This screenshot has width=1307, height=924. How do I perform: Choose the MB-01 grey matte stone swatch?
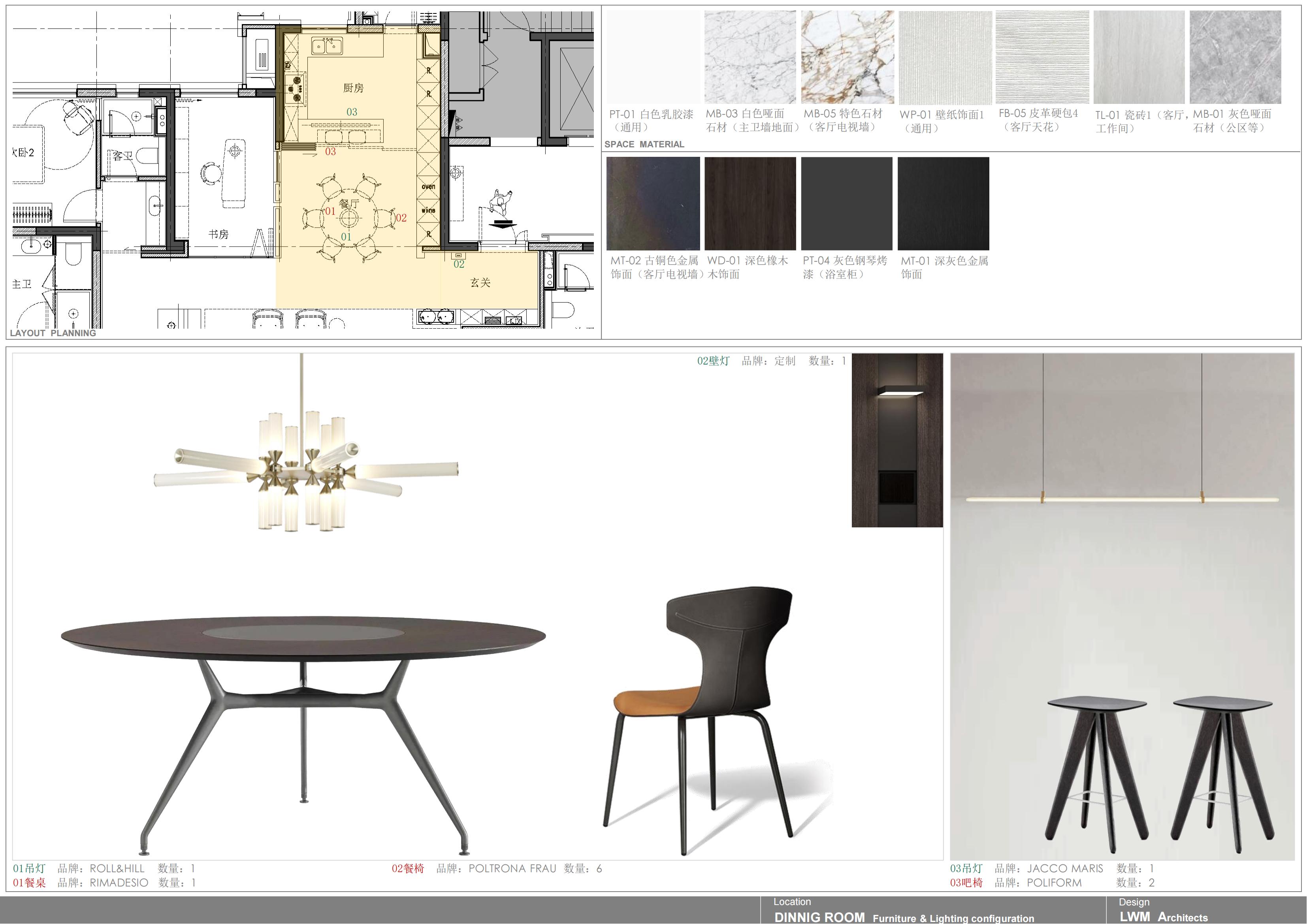coord(1235,57)
